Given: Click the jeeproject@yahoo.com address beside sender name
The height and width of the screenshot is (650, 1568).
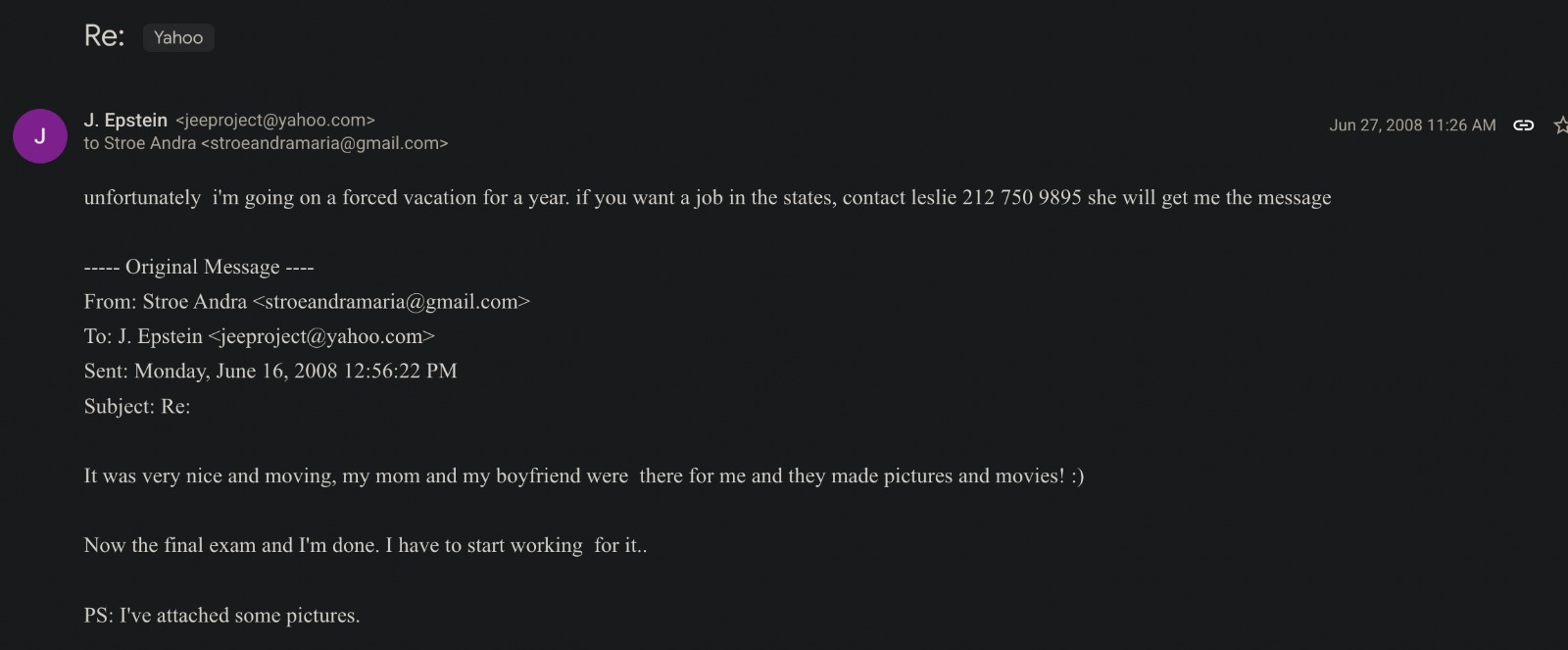Looking at the screenshot, I should (275, 120).
